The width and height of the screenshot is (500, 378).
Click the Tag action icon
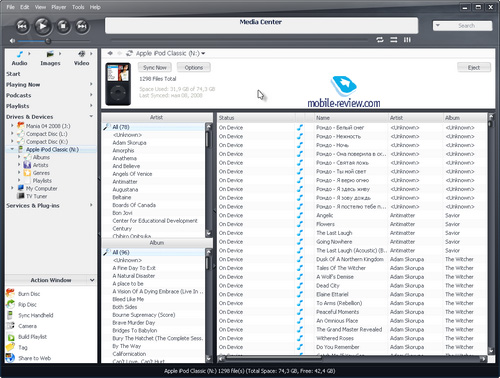(11, 347)
